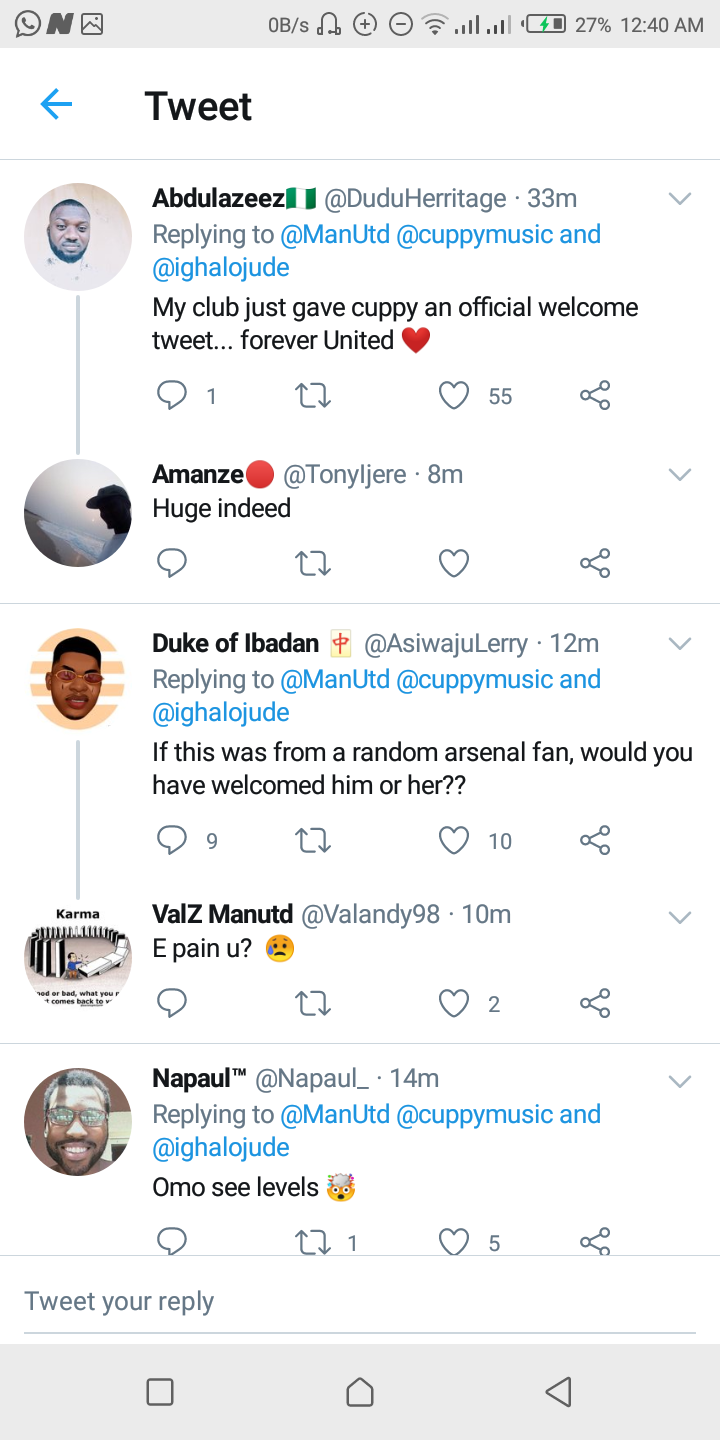Retweet ValZ Manutd's reply
The height and width of the screenshot is (1440, 720).
(314, 1003)
